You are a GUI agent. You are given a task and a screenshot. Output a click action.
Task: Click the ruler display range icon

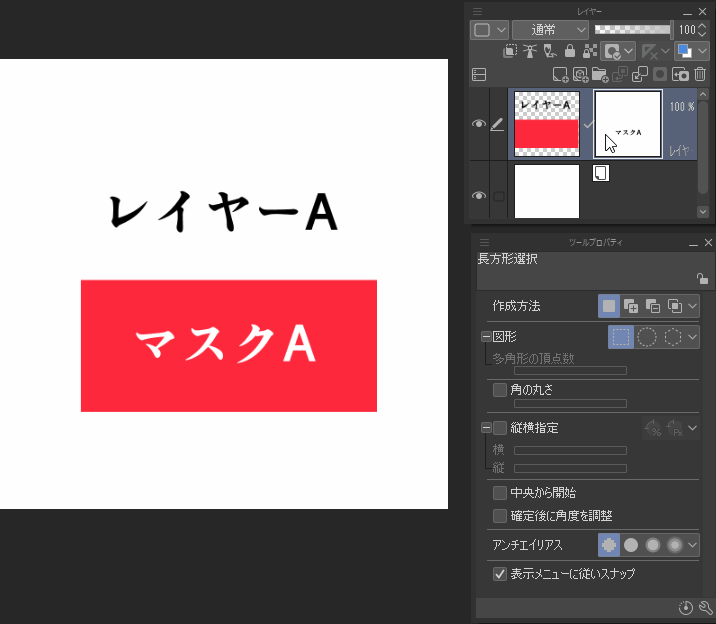coord(649,52)
